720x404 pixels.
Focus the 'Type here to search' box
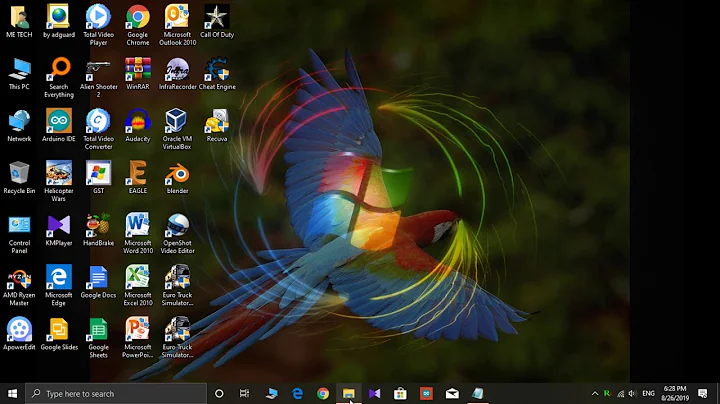pyautogui.click(x=116, y=393)
